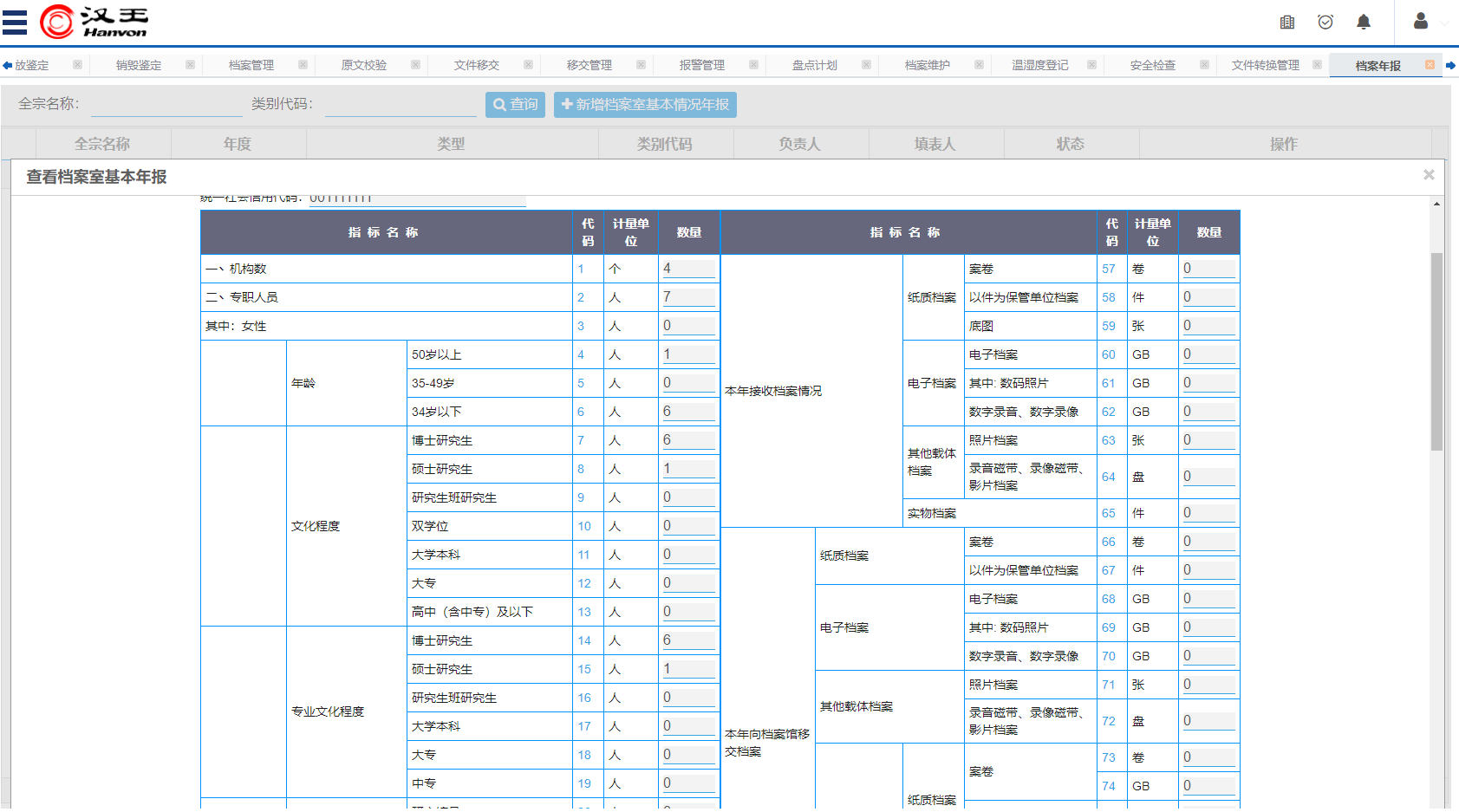This screenshot has height=812, width=1459.
Task: Open the notification bell
Action: click(x=1364, y=22)
